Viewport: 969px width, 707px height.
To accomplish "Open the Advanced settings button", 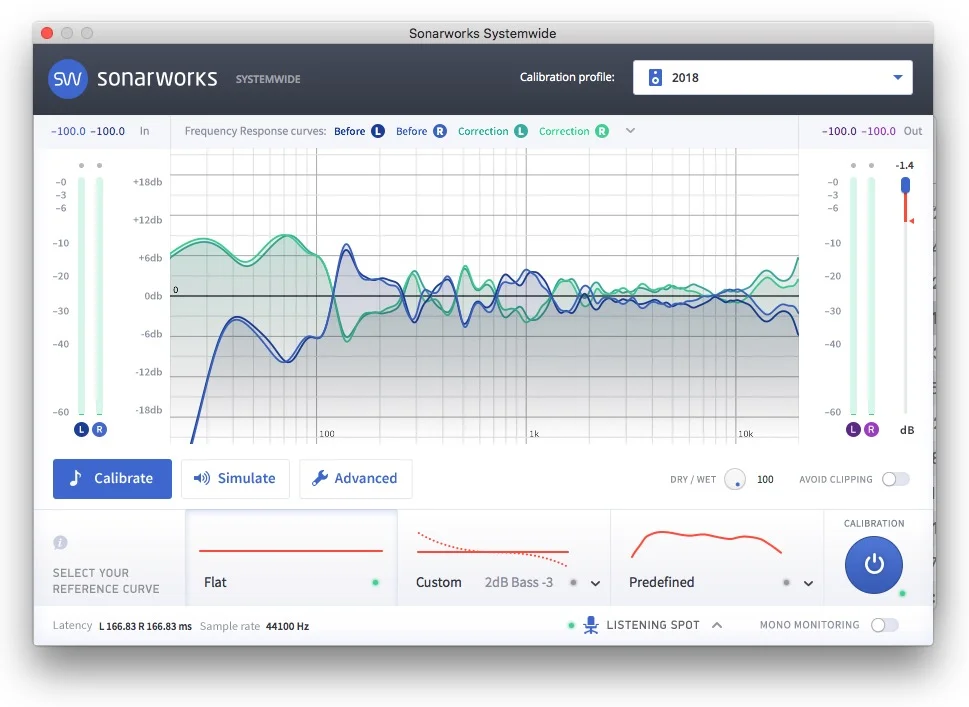I will [x=355, y=478].
